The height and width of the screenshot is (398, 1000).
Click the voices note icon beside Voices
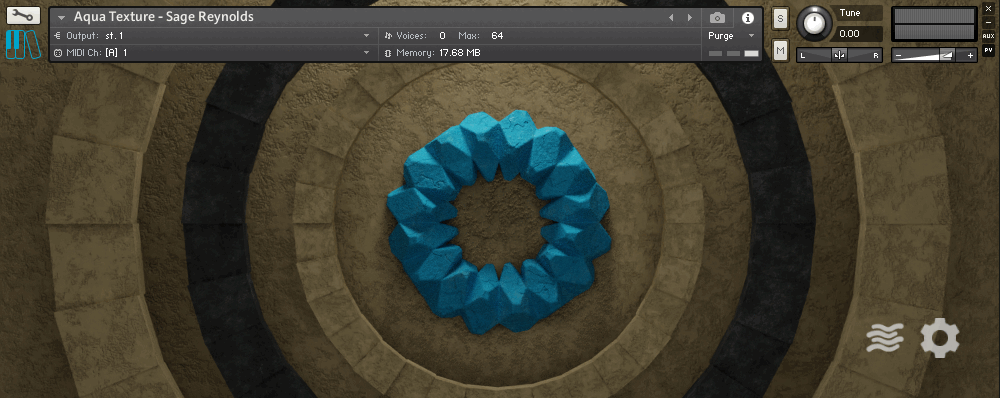click(388, 36)
